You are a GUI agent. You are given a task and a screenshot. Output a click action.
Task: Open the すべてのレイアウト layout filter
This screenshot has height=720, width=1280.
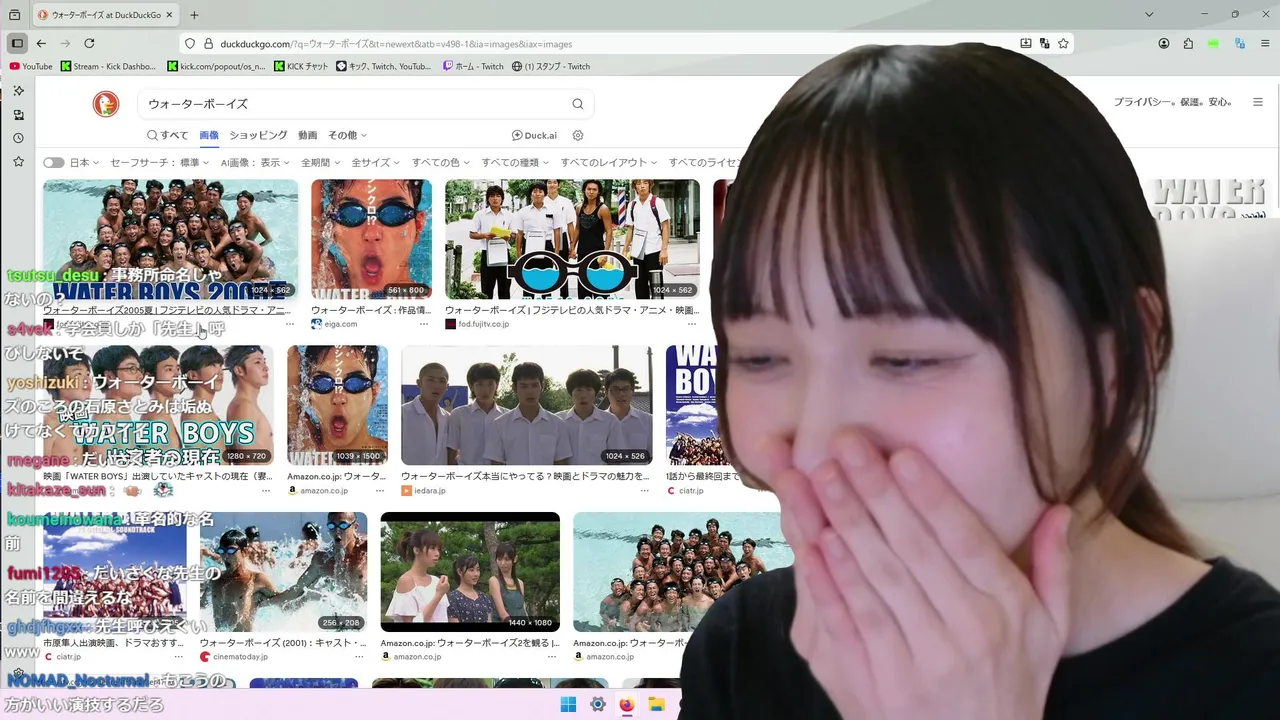tap(609, 162)
